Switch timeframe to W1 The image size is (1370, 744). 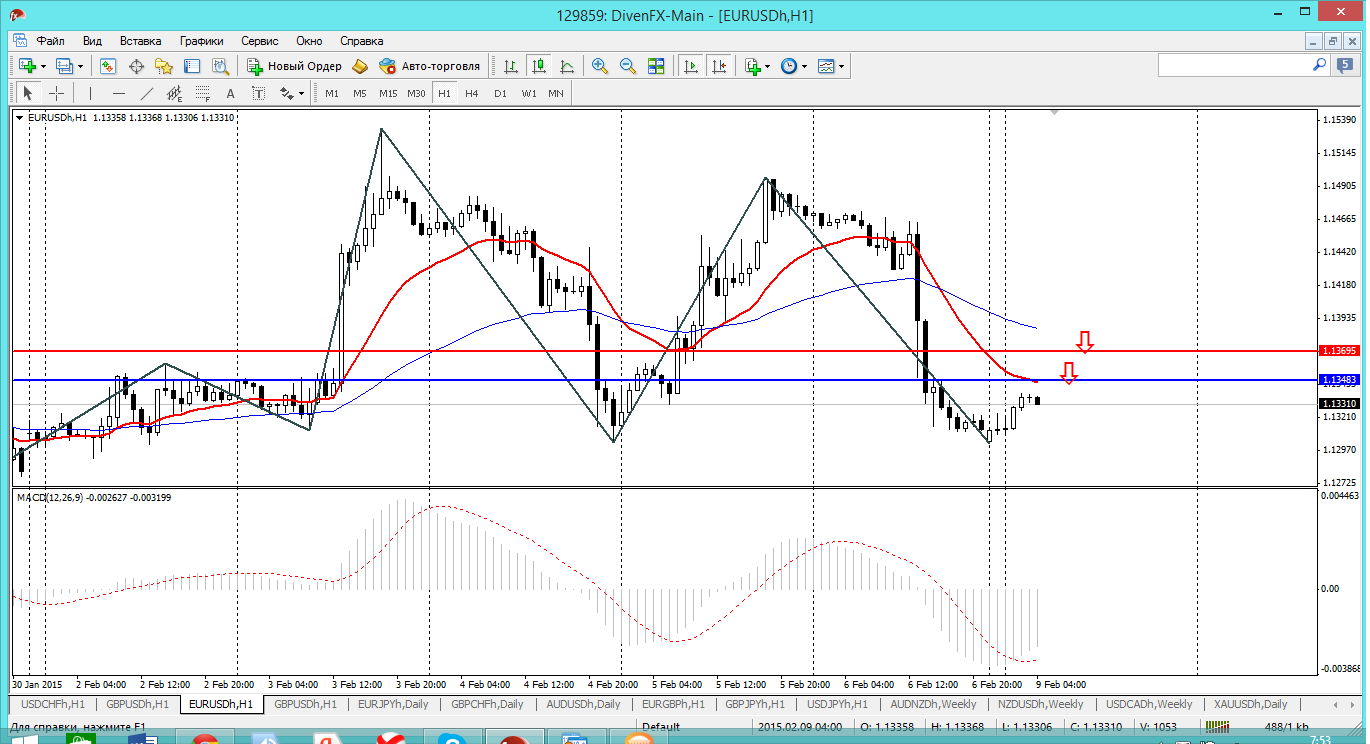click(528, 93)
